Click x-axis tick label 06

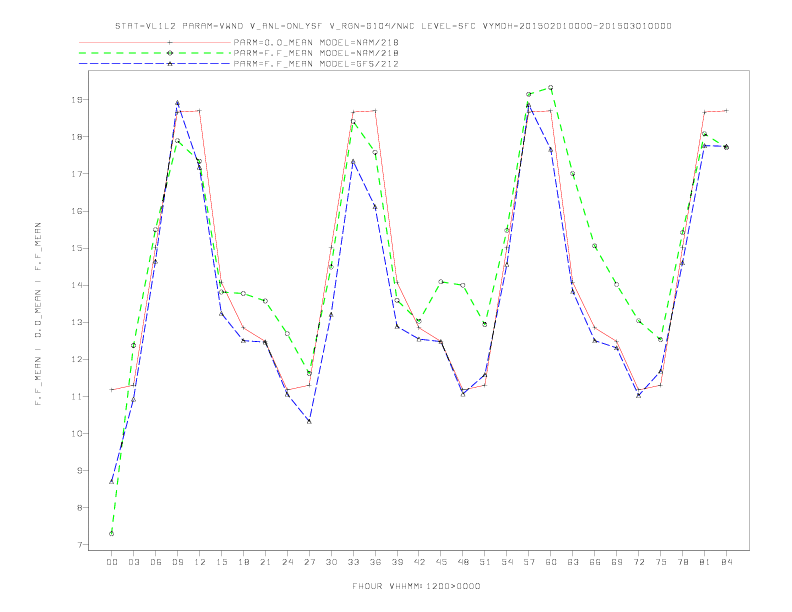pyautogui.click(x=156, y=562)
